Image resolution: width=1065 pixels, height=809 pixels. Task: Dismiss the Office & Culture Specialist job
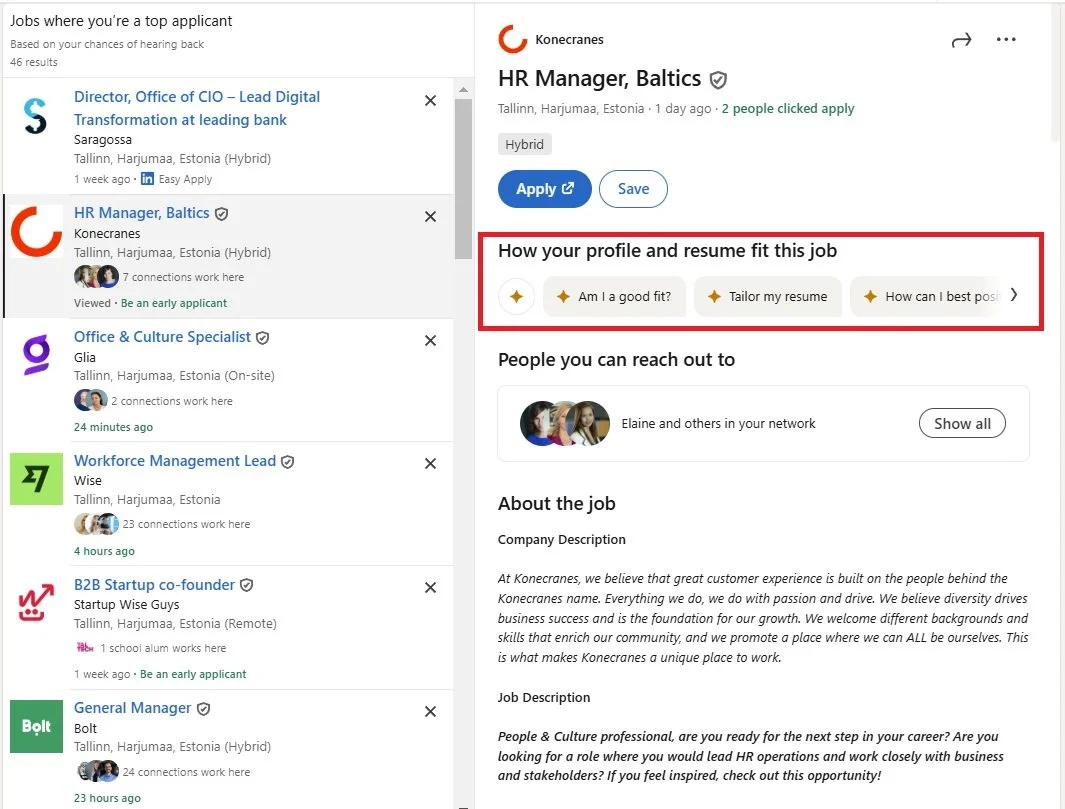point(430,340)
